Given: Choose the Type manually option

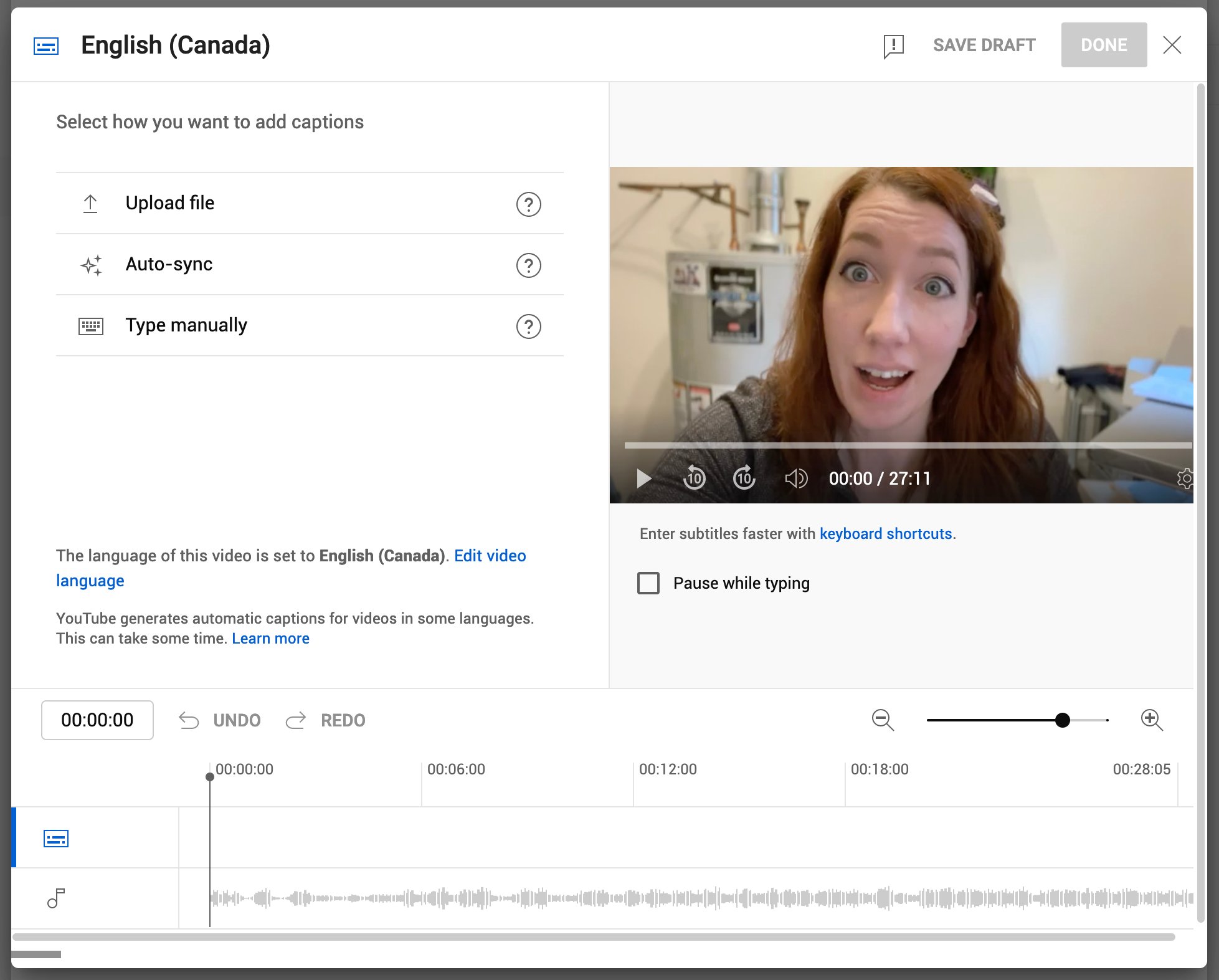Looking at the screenshot, I should 310,325.
